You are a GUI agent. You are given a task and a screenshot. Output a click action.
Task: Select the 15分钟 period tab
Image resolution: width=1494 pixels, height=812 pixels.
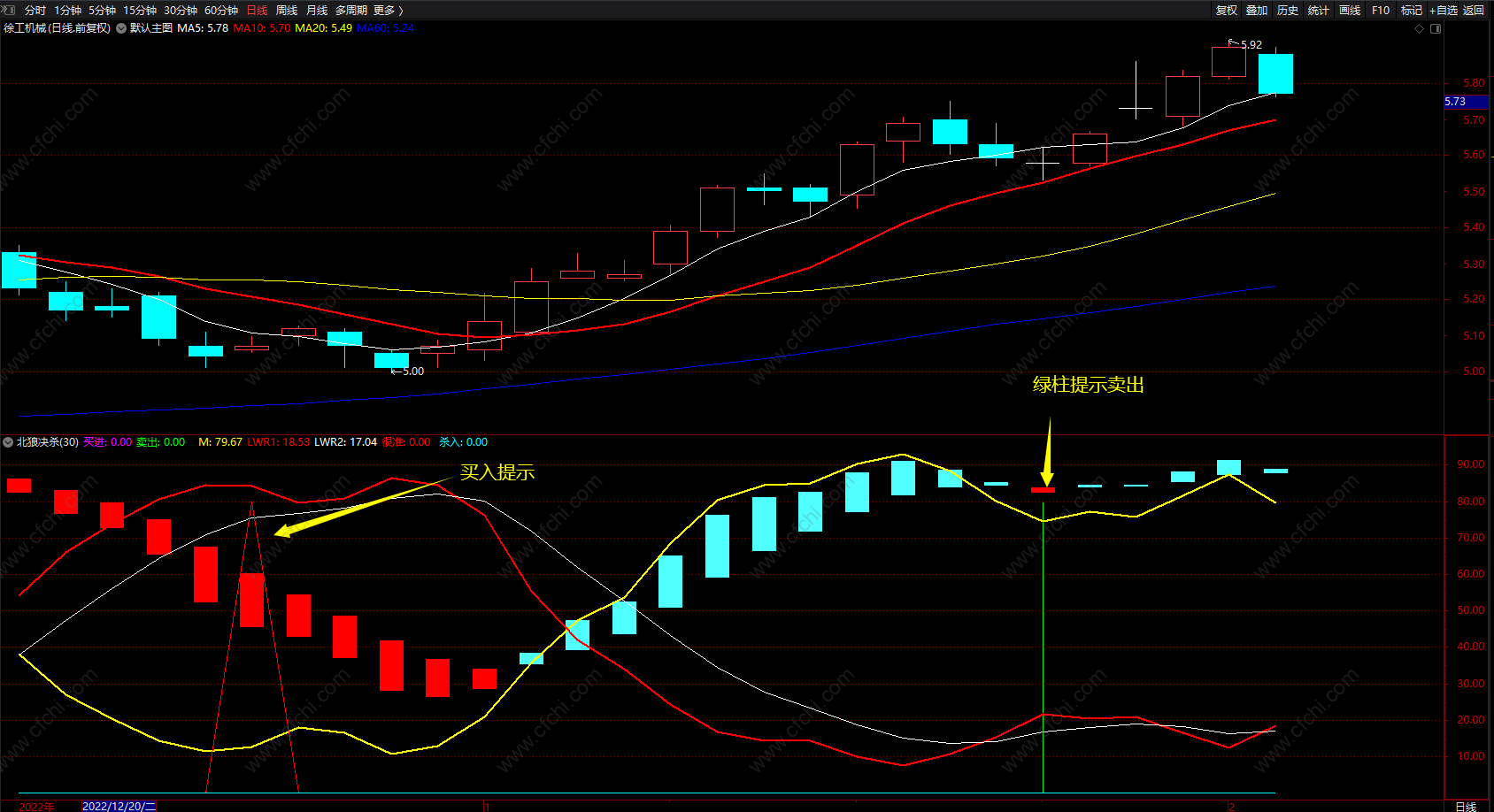coord(140,11)
